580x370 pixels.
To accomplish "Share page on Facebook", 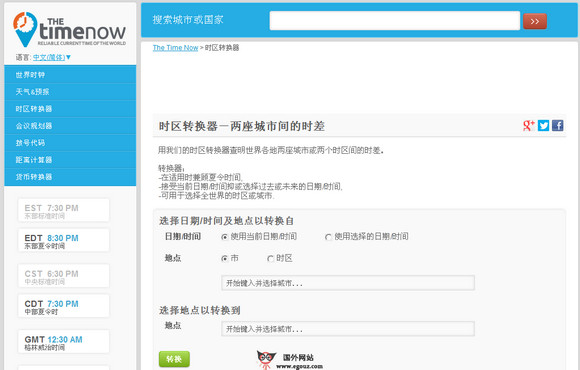I will point(558,125).
